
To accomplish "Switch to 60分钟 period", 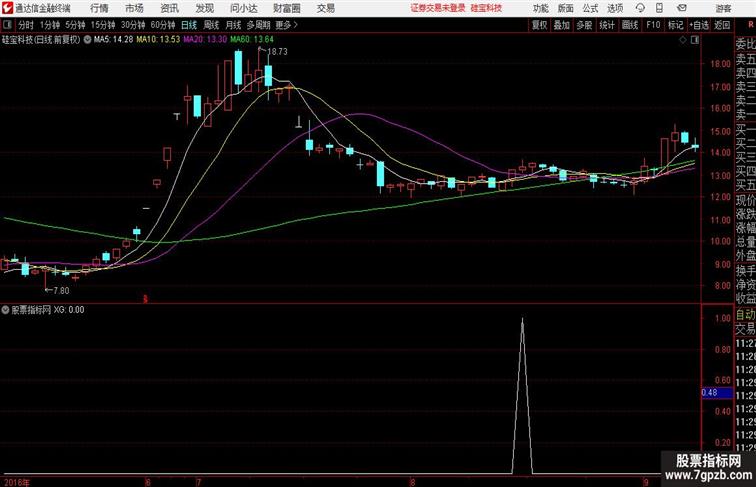I will pyautogui.click(x=163, y=25).
